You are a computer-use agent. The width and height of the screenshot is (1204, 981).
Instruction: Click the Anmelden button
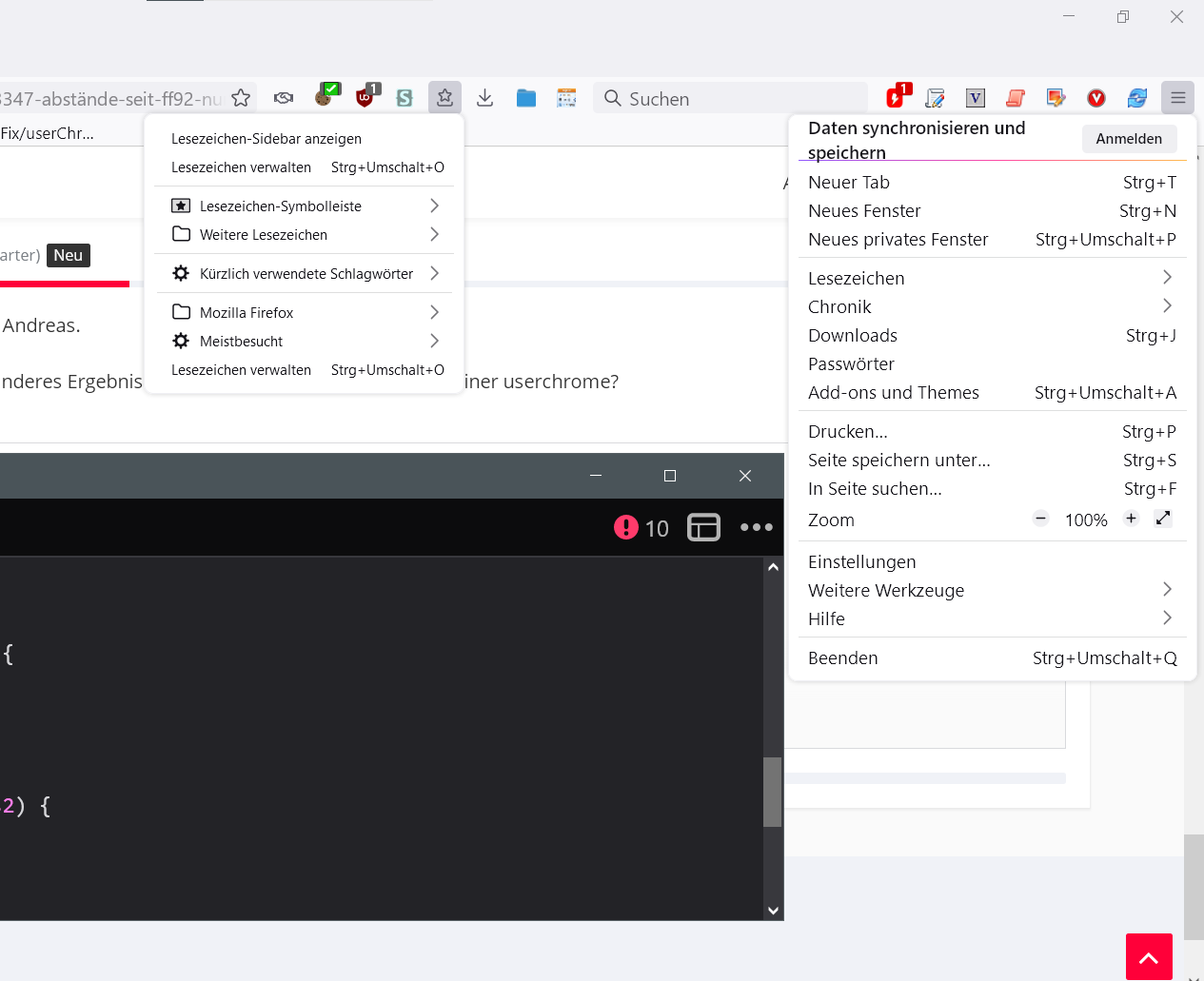[x=1129, y=139]
